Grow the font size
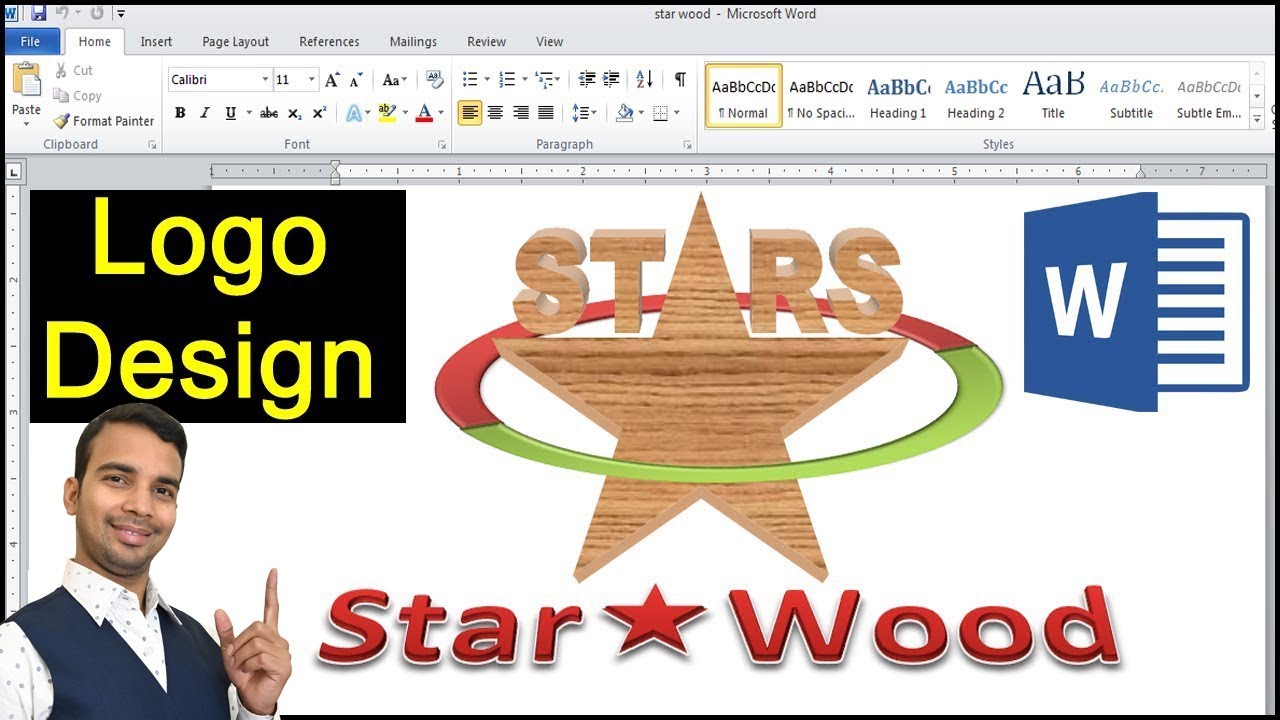 [x=332, y=80]
